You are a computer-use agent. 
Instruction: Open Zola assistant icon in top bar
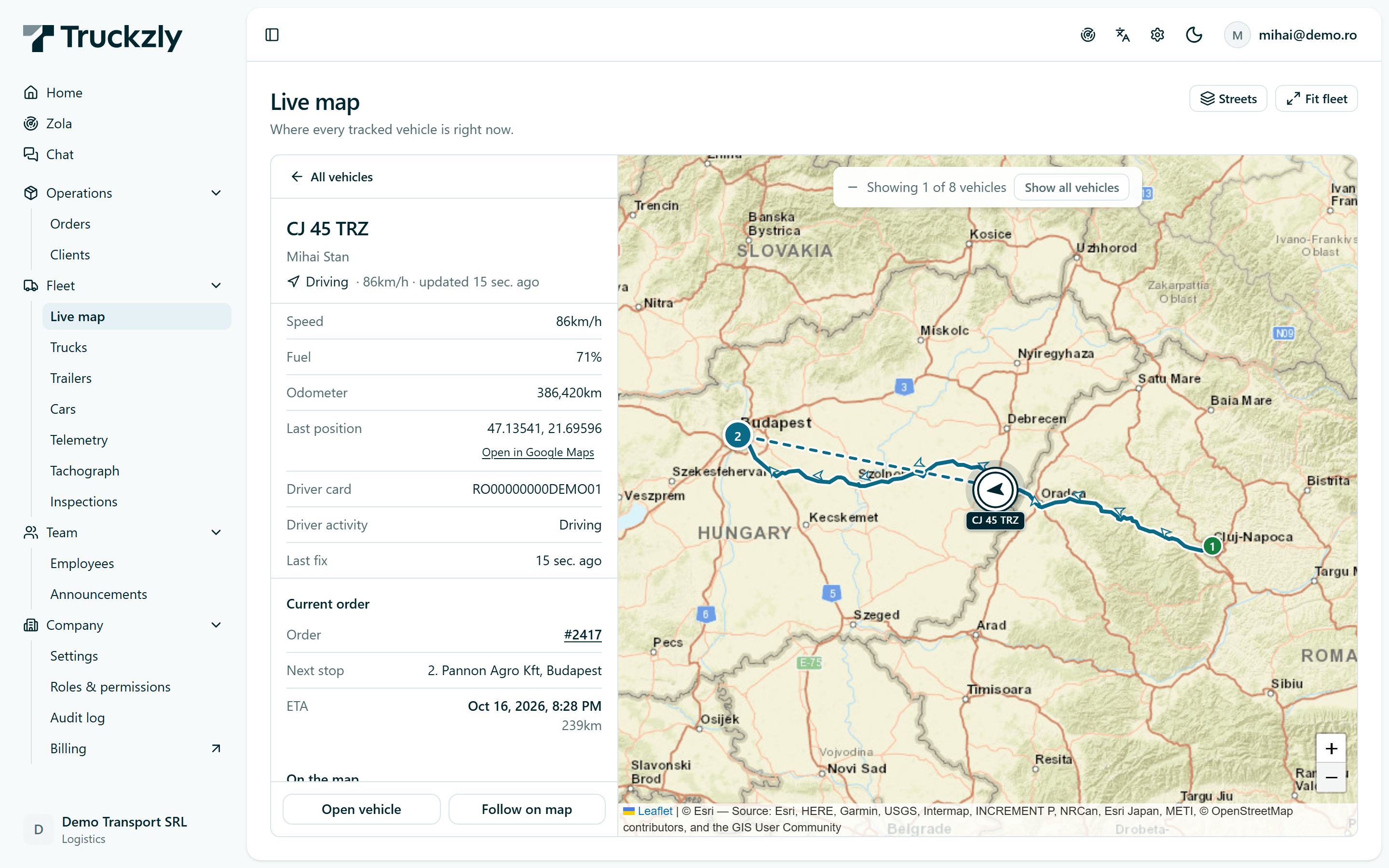point(1088,35)
